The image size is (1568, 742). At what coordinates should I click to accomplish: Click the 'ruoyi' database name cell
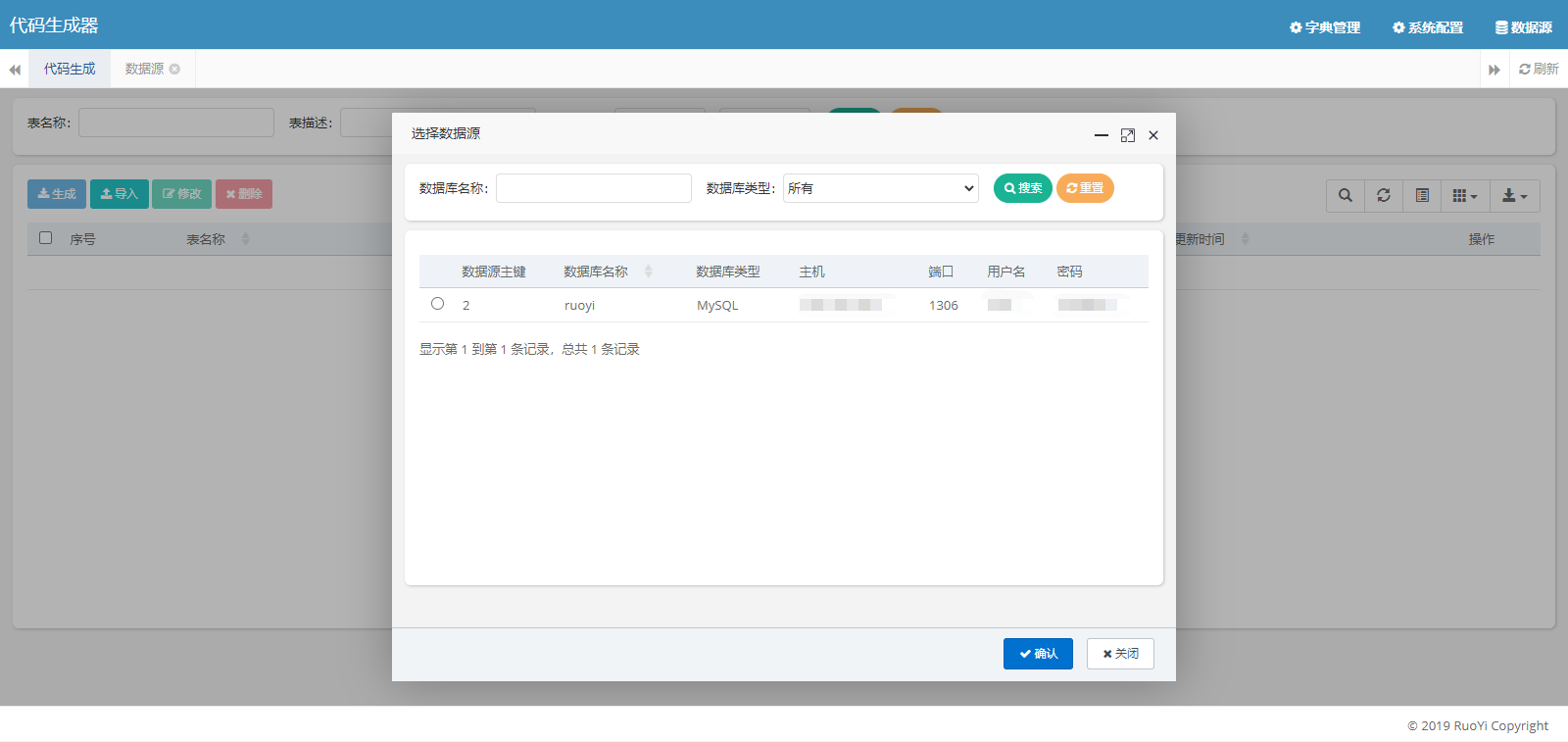coord(579,306)
